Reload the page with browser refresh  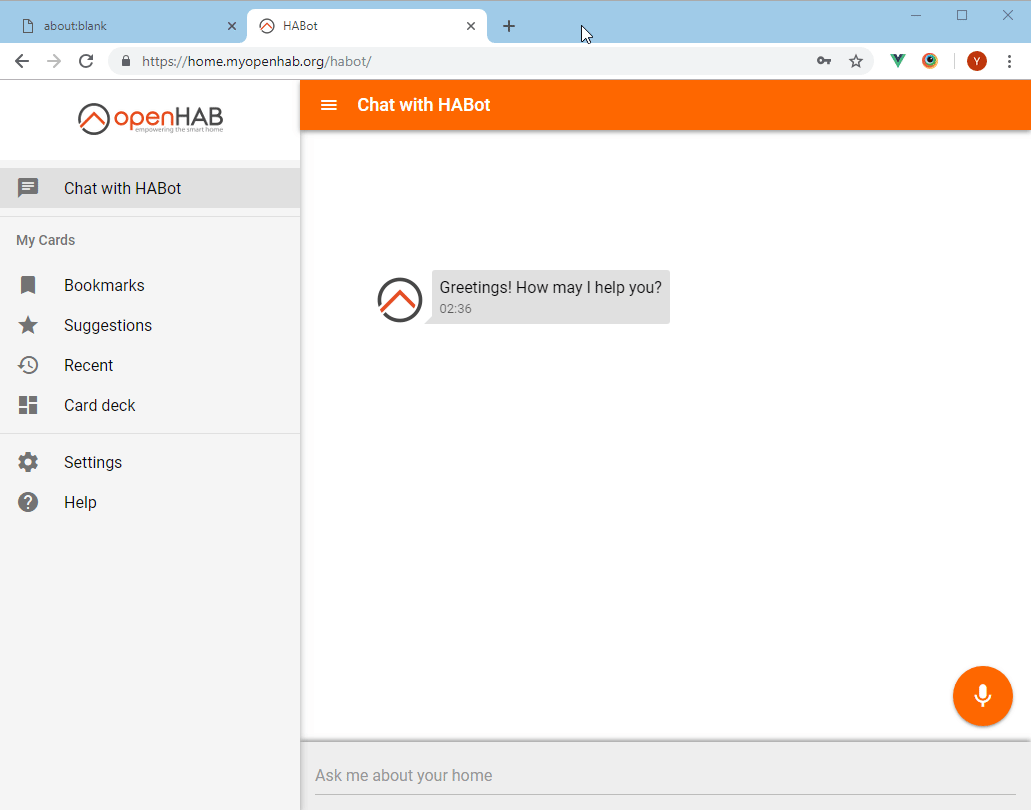coord(86,61)
